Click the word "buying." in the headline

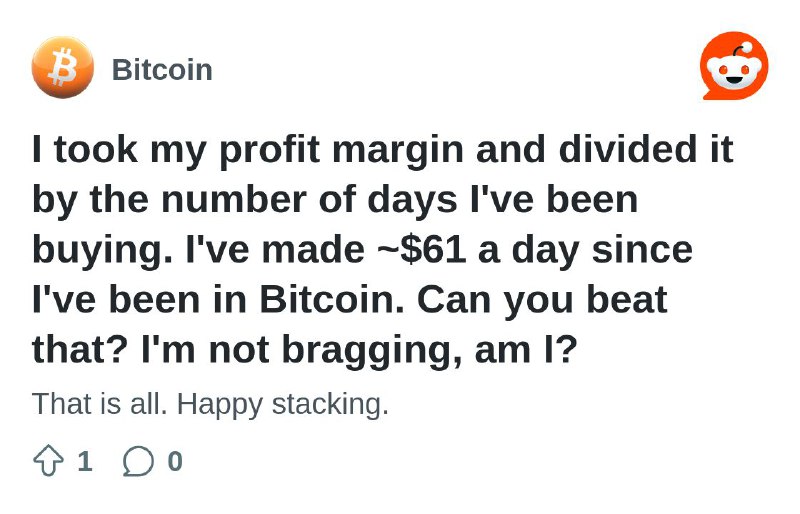pos(102,250)
